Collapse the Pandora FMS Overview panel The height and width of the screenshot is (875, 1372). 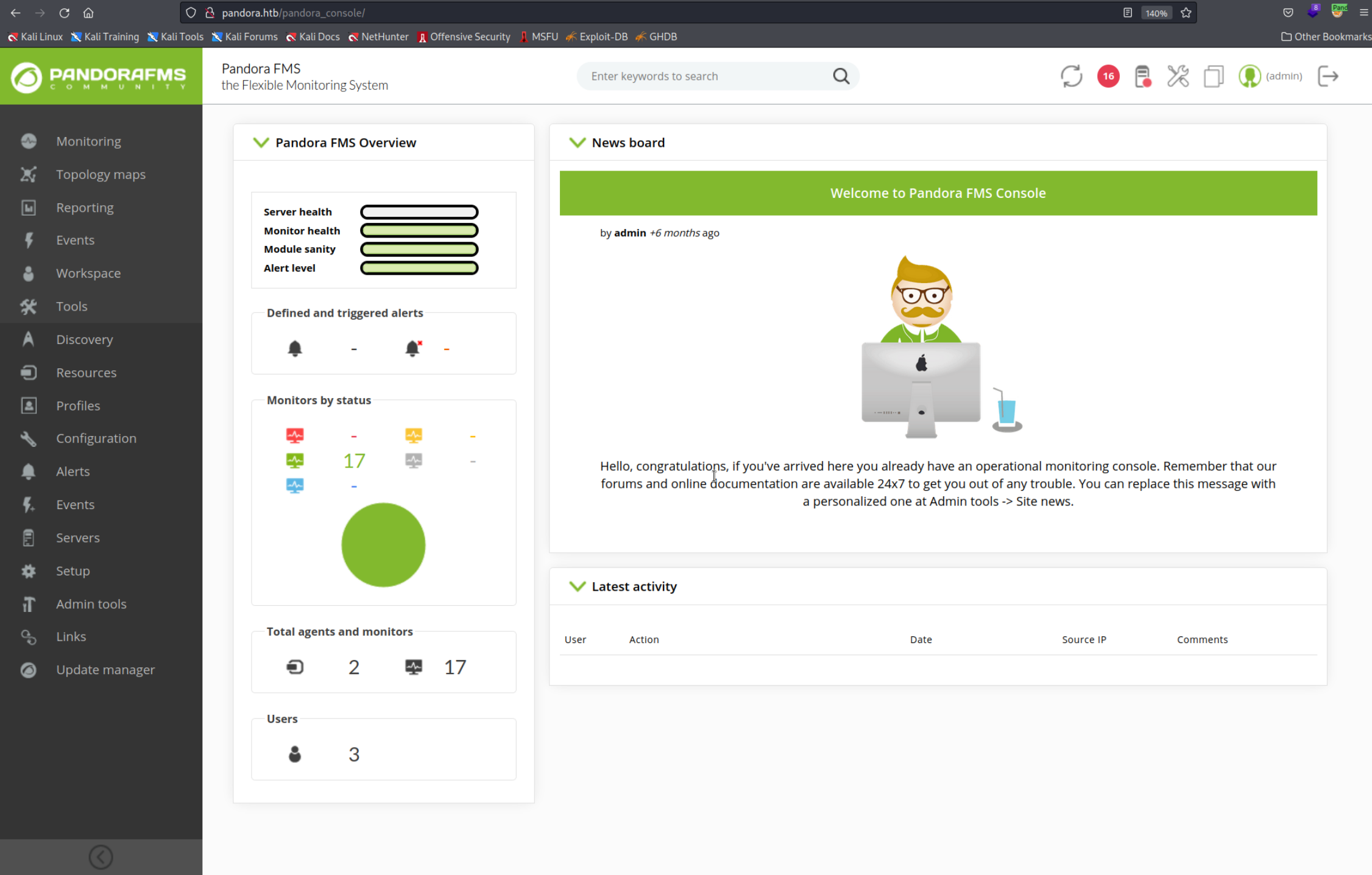click(x=261, y=142)
